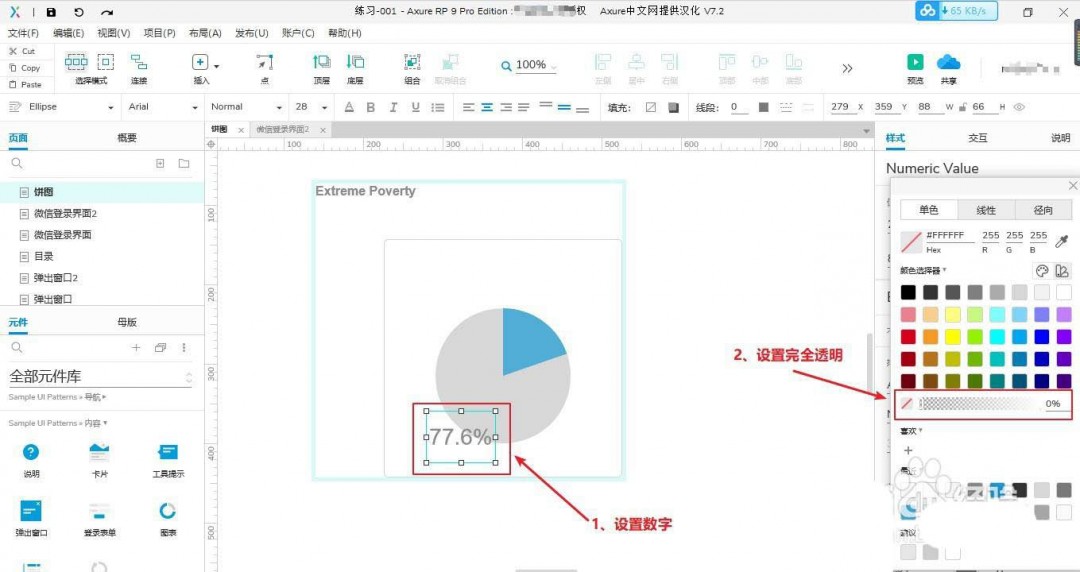Switch to the 交互 tab
Image resolution: width=1080 pixels, height=572 pixels.
point(977,138)
